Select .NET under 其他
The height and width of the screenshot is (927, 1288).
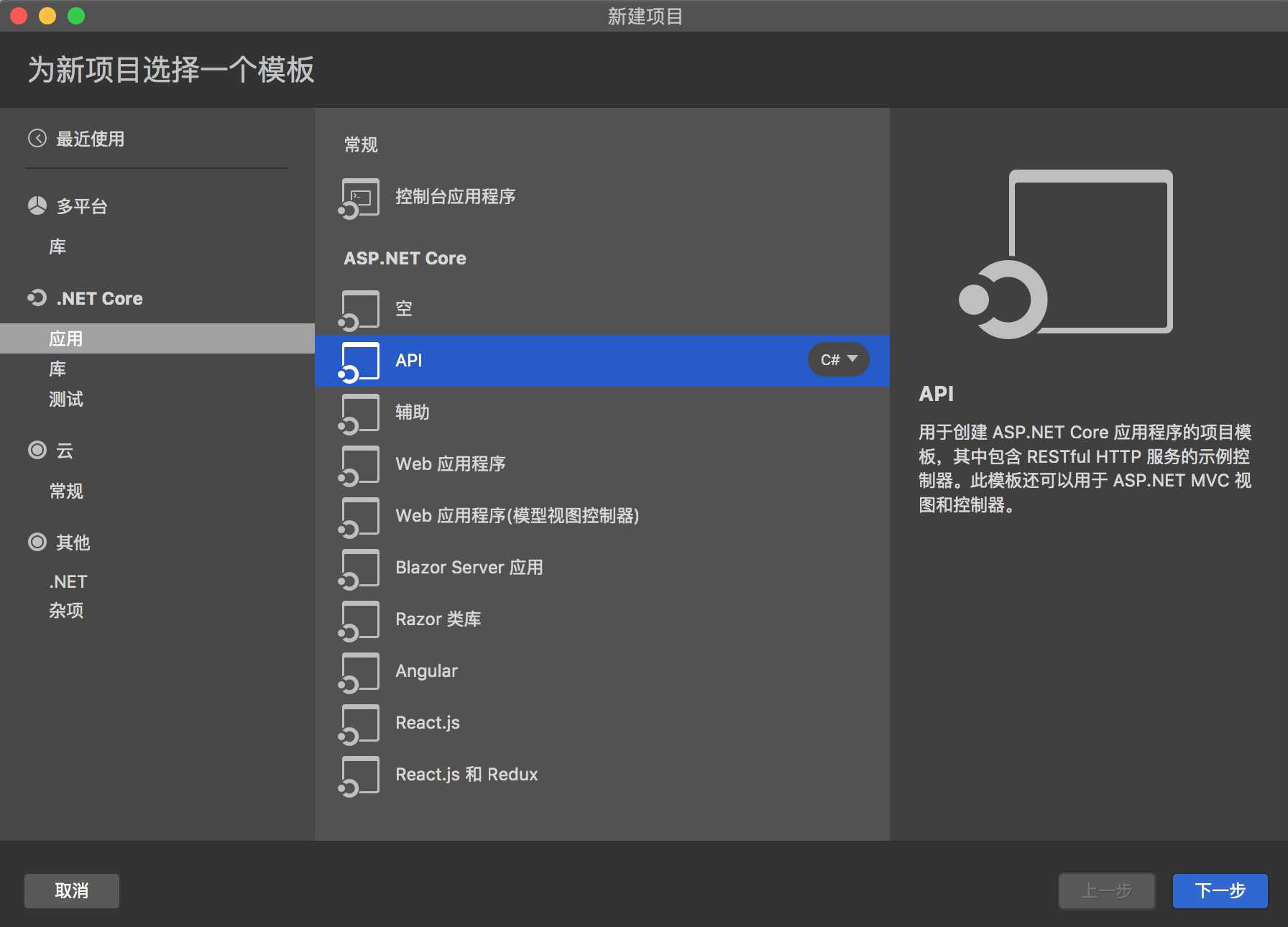click(x=68, y=581)
